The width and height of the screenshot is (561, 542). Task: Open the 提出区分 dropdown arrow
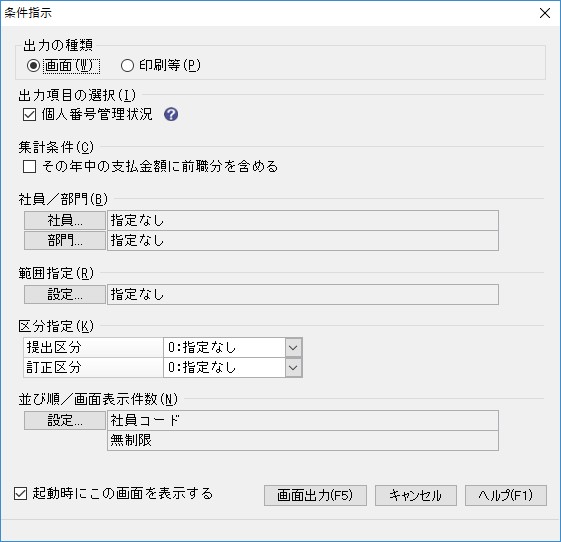293,347
